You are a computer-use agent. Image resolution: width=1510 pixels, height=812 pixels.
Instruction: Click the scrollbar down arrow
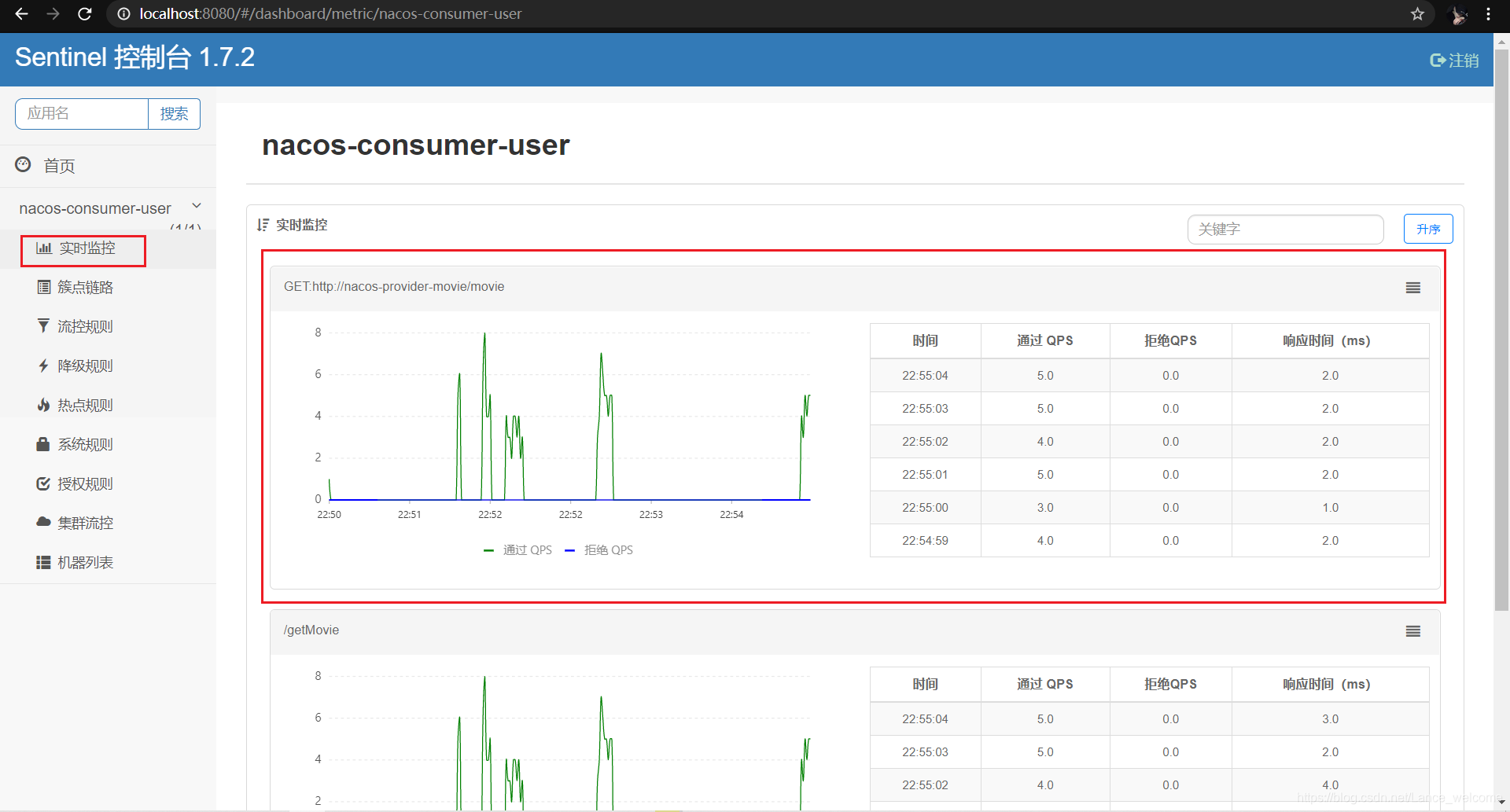[1501, 803]
